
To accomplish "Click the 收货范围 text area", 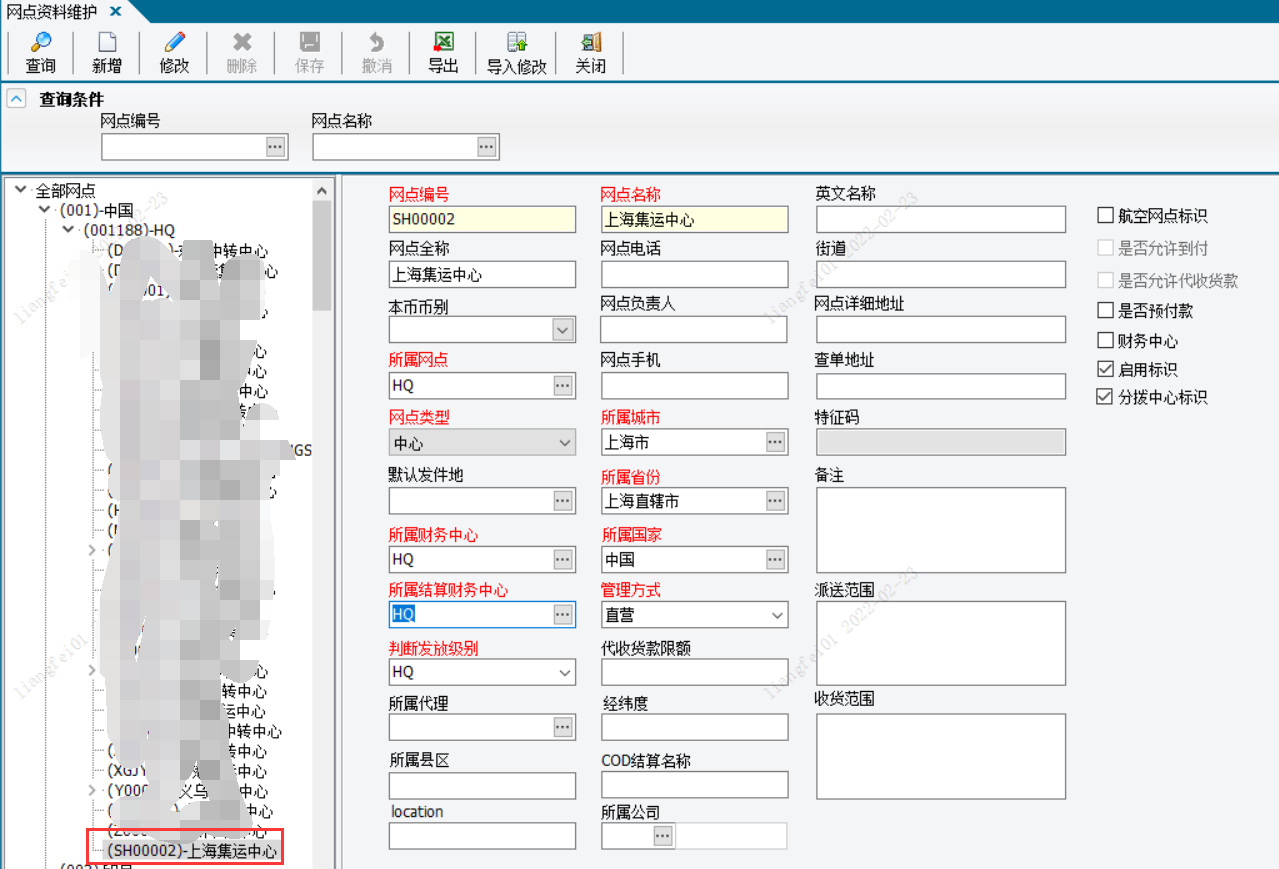I will (x=941, y=756).
